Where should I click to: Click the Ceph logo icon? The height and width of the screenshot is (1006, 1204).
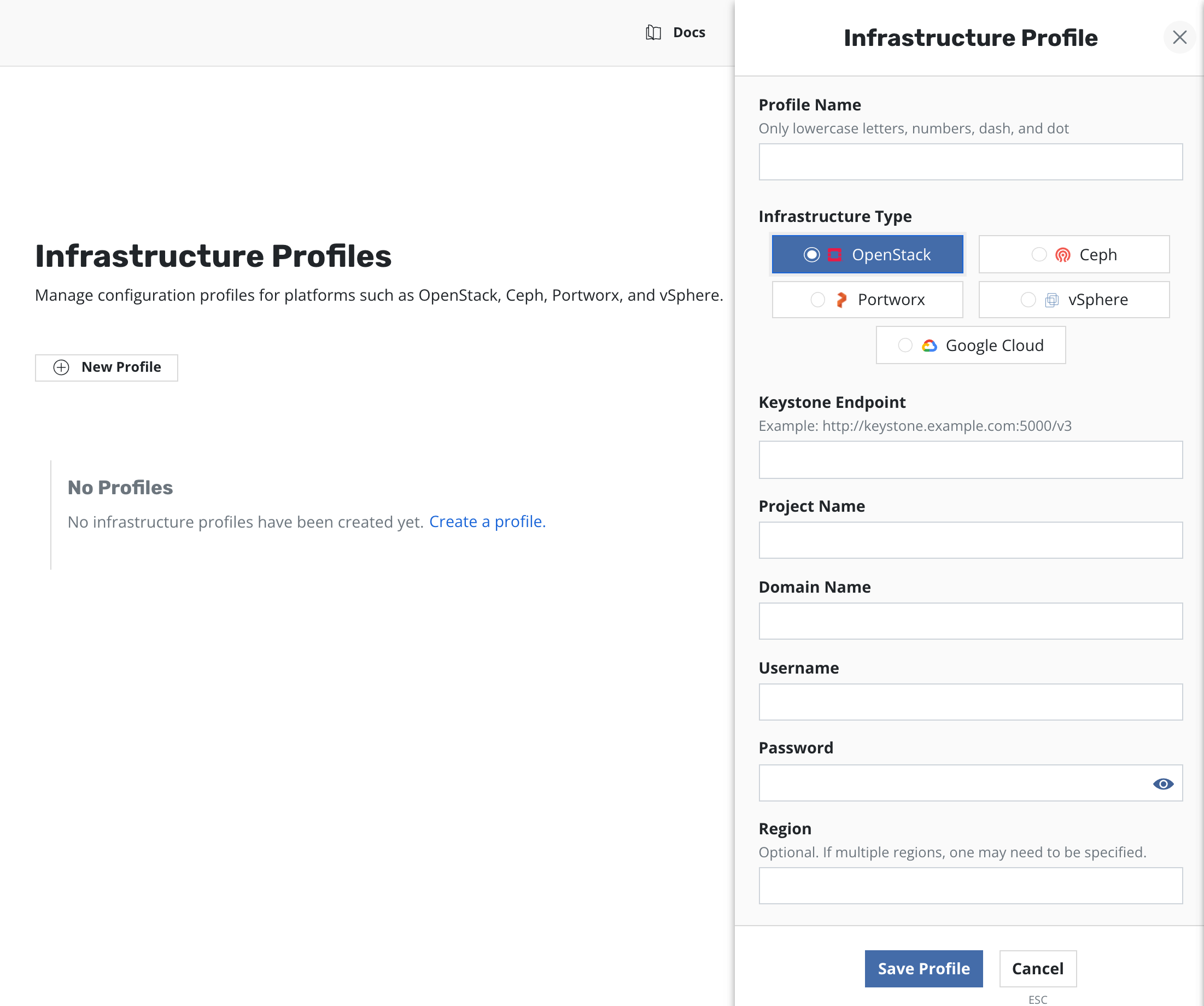[1062, 255]
